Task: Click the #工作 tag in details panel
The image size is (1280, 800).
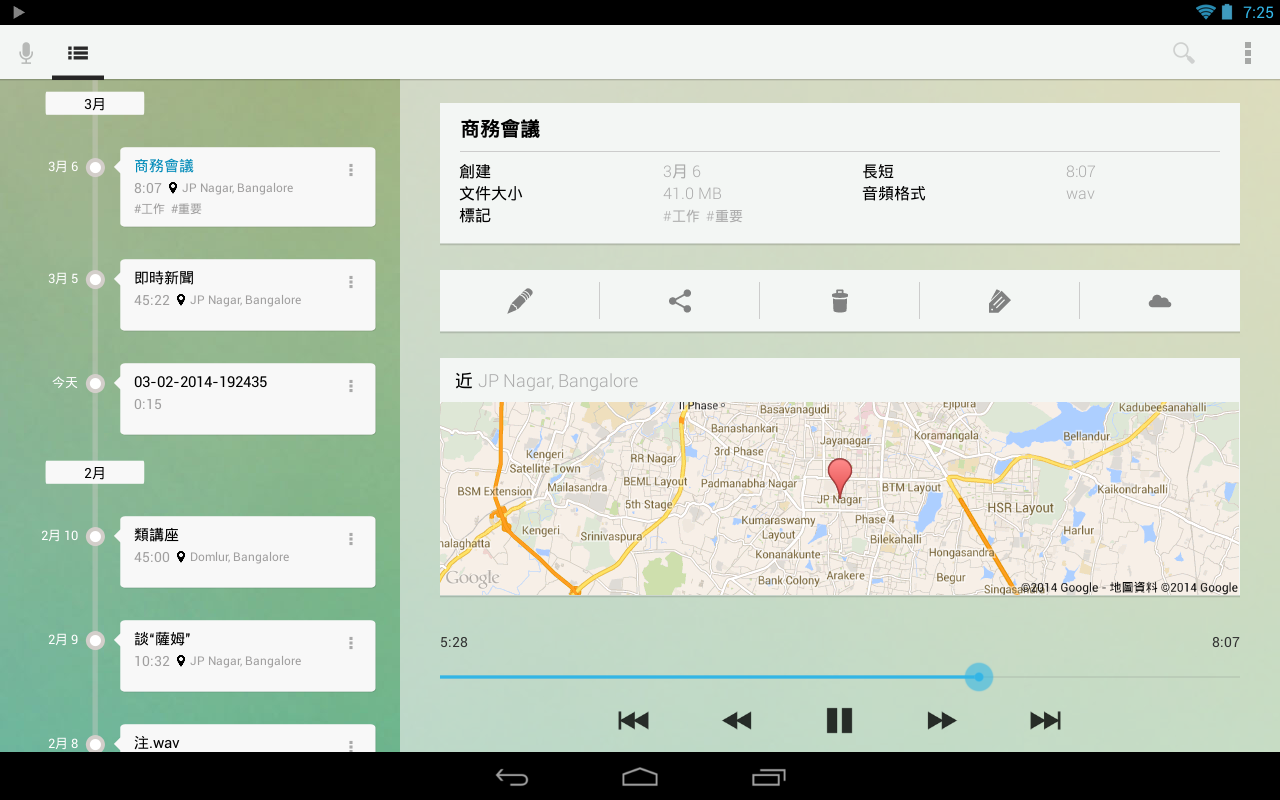Action: (681, 216)
